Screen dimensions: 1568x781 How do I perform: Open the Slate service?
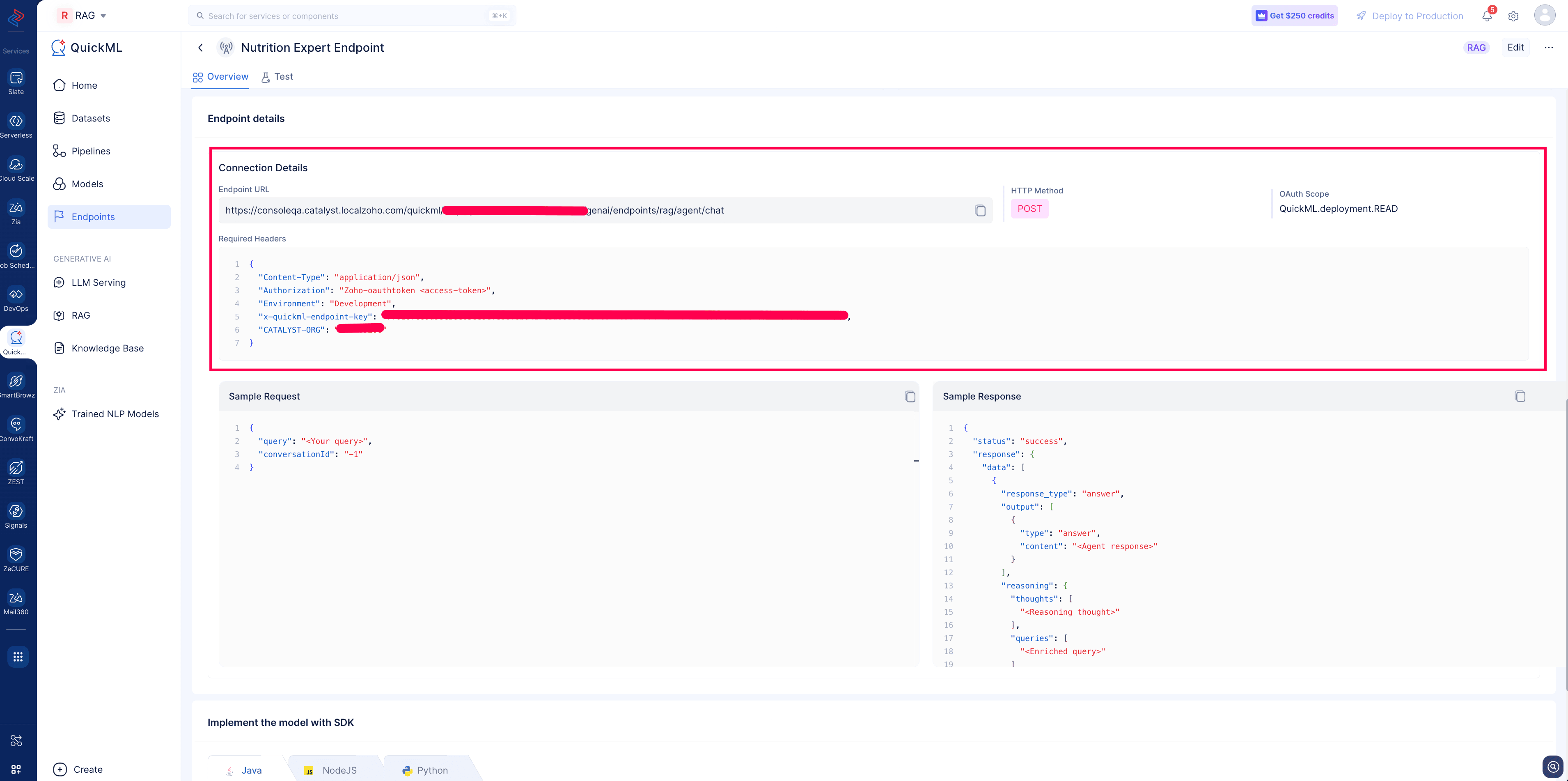(16, 83)
